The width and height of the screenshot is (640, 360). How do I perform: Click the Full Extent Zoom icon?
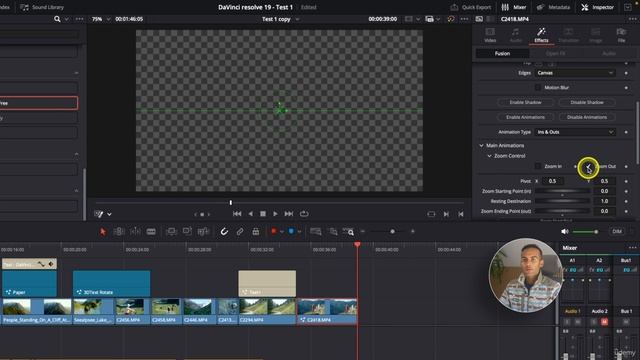coord(316,231)
